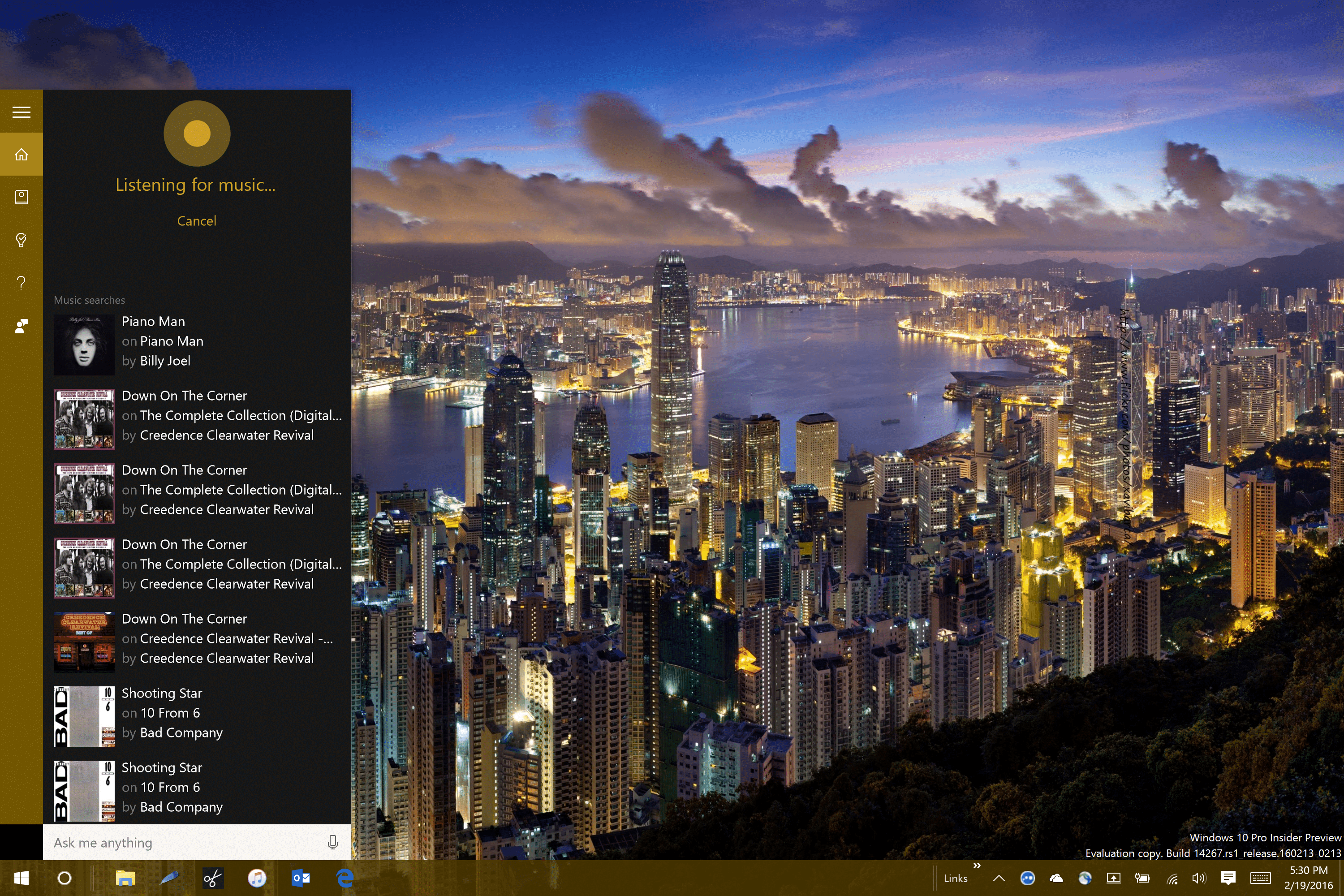Viewport: 1344px width, 896px height.
Task: Click the Ask me anything field
Action: pos(197,842)
